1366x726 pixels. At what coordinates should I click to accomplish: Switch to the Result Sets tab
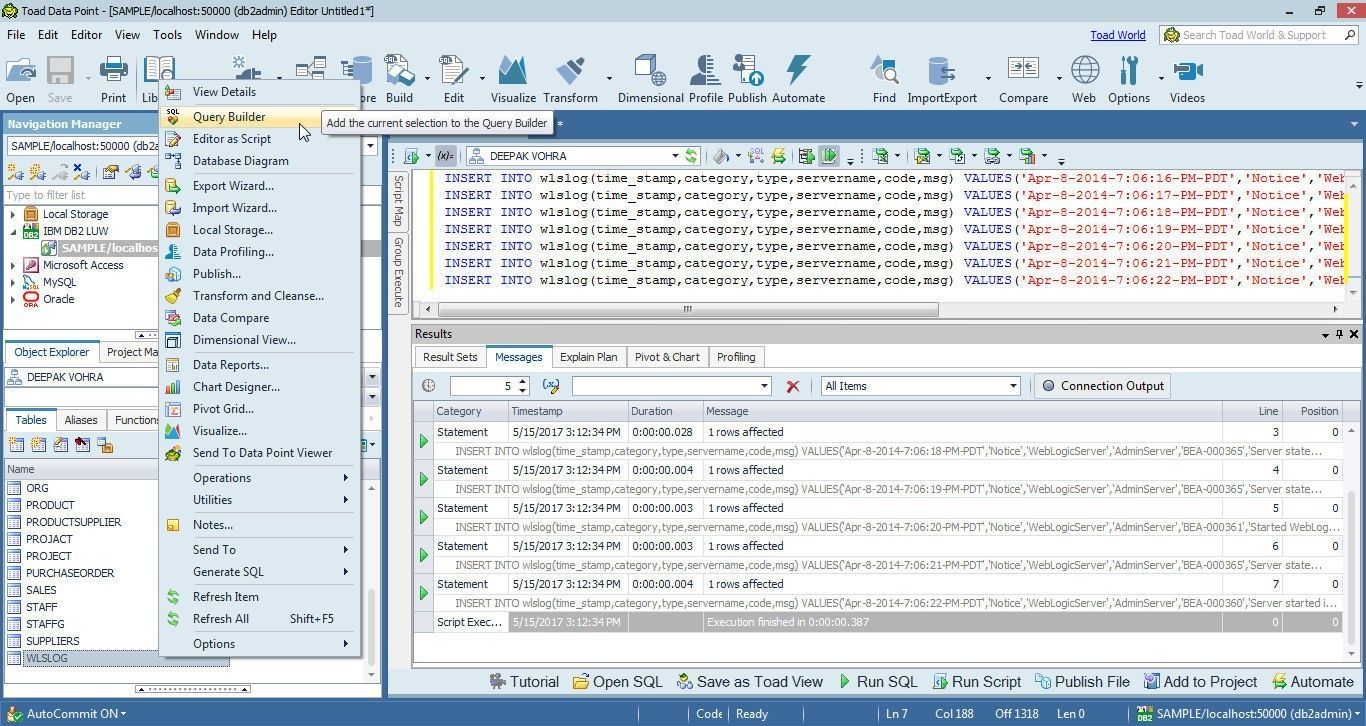coord(450,357)
